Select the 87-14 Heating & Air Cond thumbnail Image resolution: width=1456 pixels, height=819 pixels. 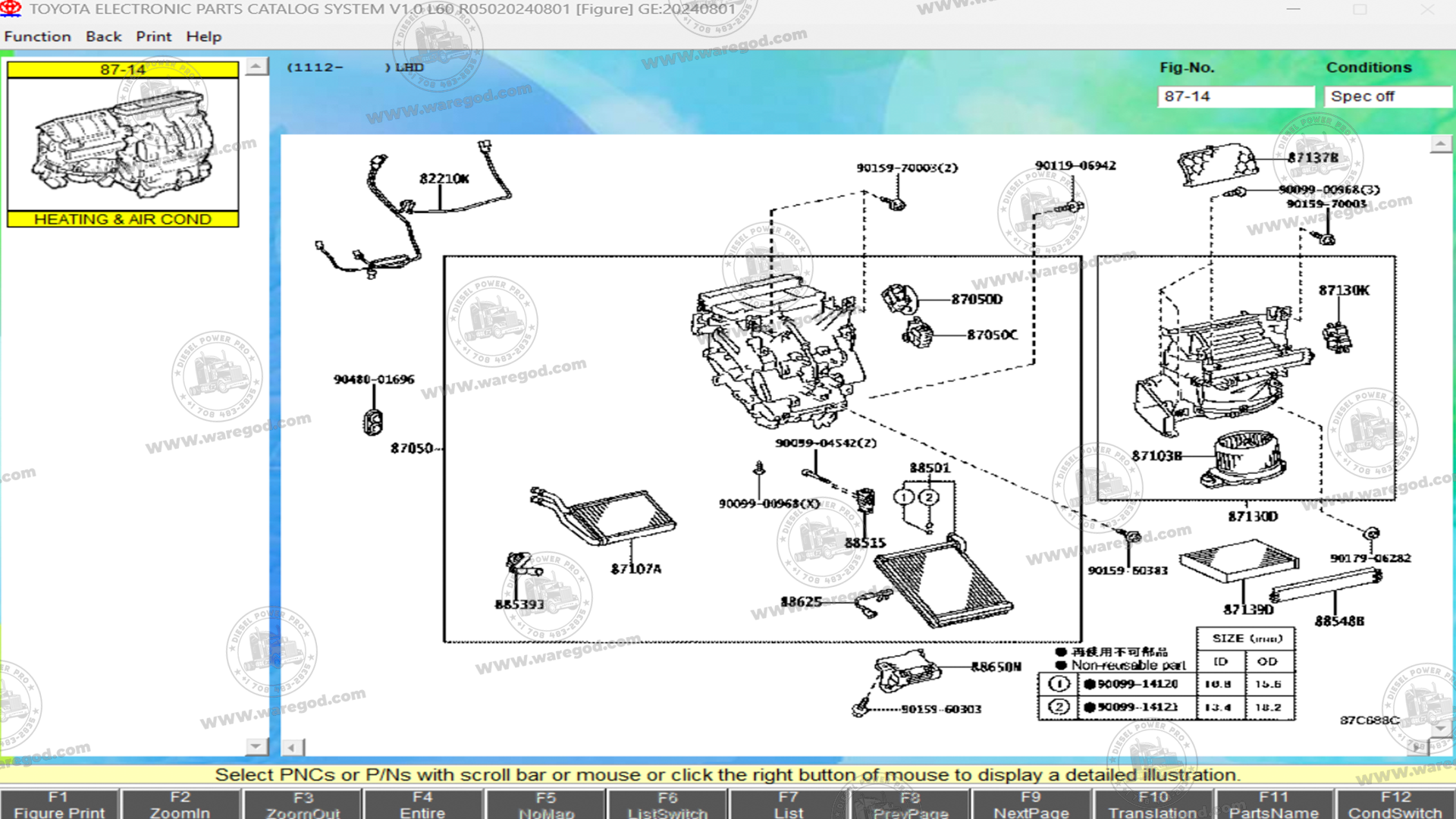123,144
